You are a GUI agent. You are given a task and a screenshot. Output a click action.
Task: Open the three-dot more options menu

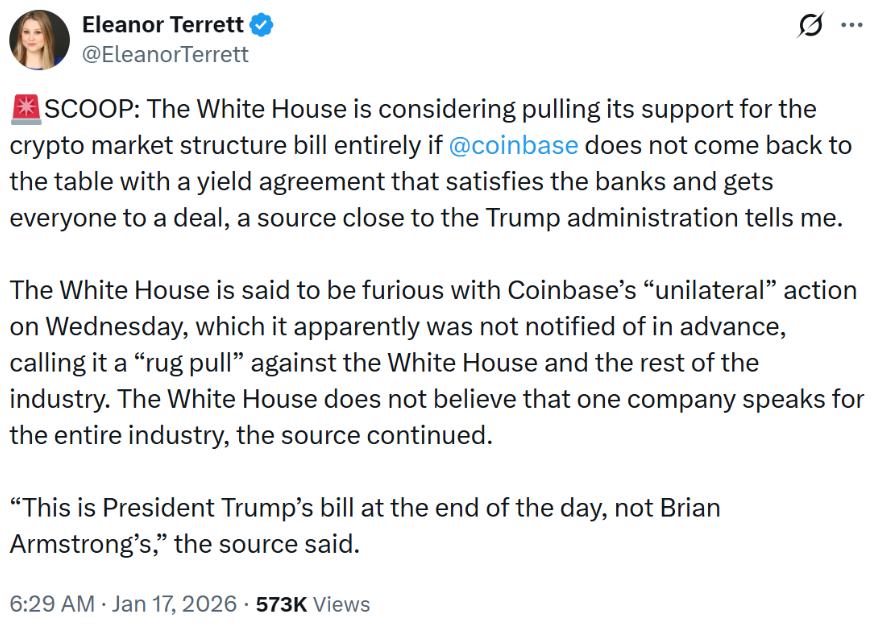point(851,26)
